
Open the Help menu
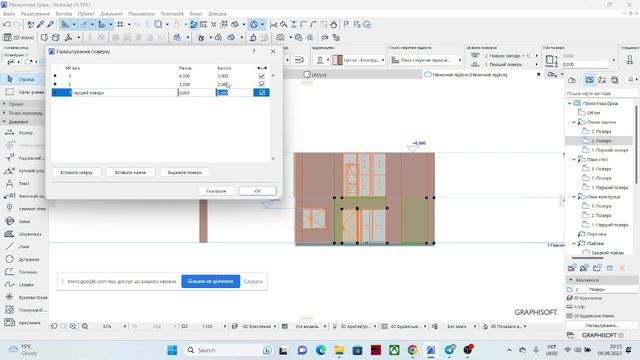217,13
